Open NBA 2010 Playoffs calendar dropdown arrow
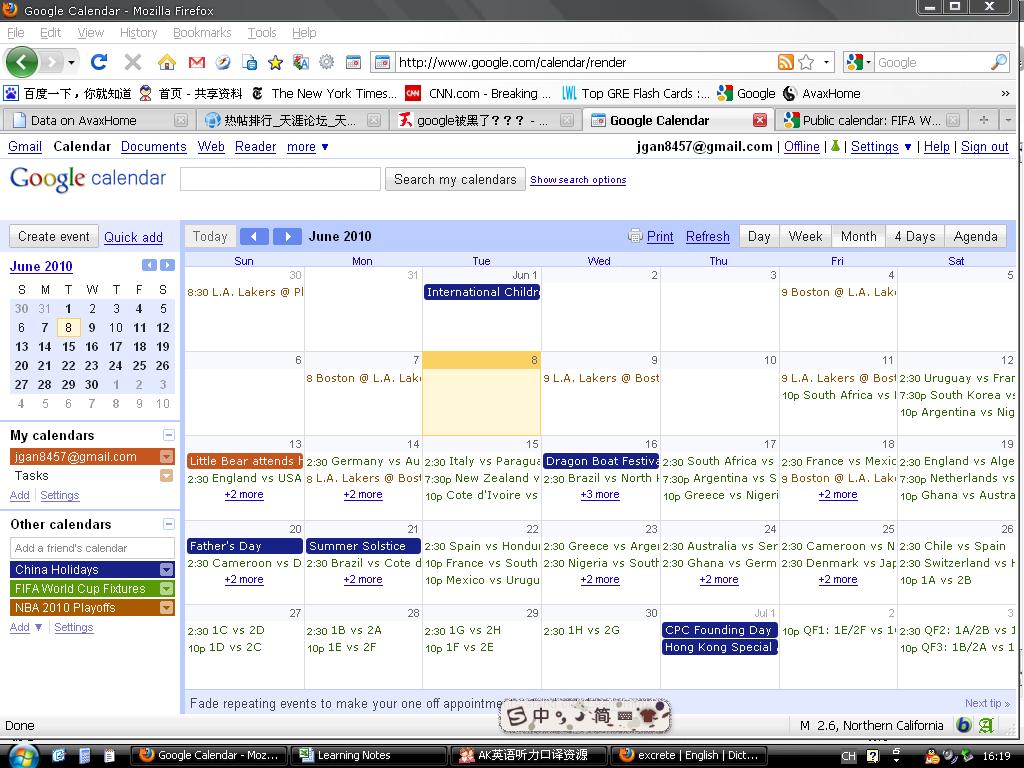1024x768 pixels. point(167,608)
